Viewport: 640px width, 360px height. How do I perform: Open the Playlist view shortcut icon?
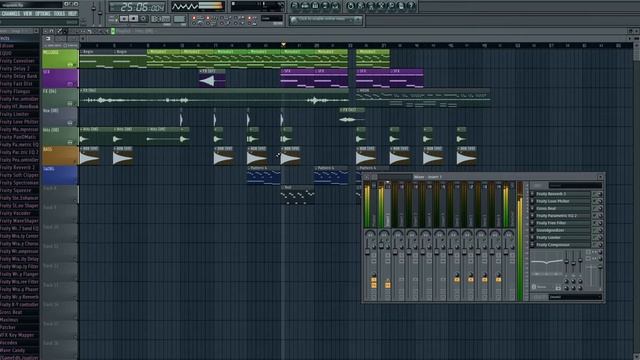[295, 6]
